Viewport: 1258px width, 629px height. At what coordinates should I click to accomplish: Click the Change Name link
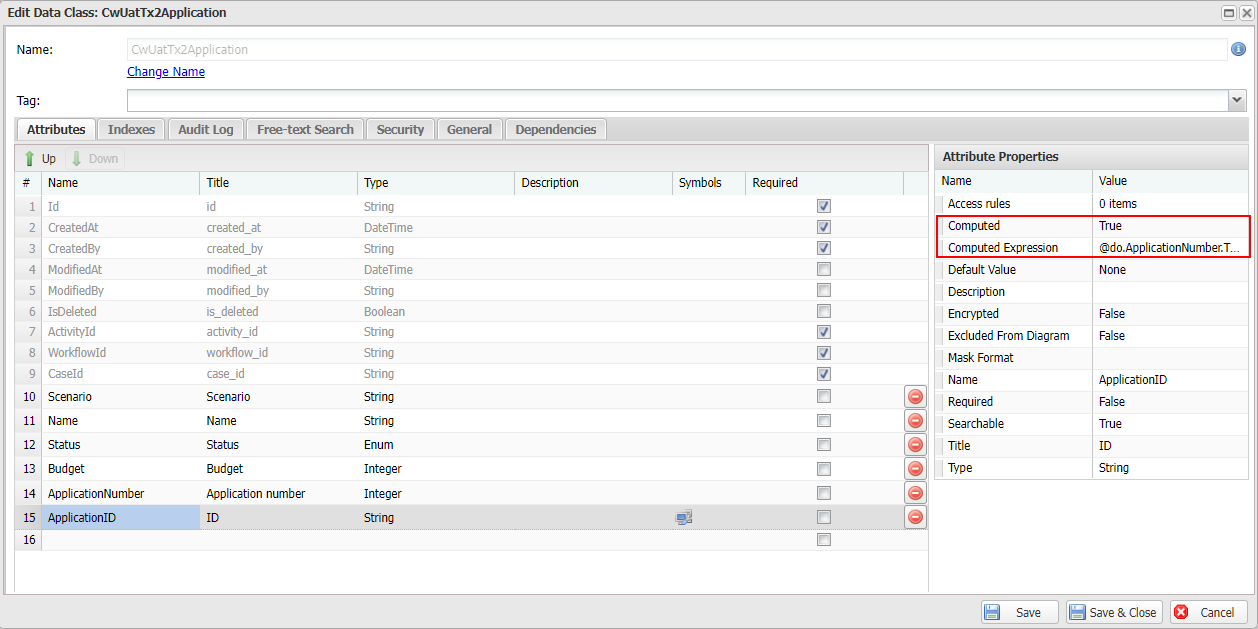(x=166, y=72)
